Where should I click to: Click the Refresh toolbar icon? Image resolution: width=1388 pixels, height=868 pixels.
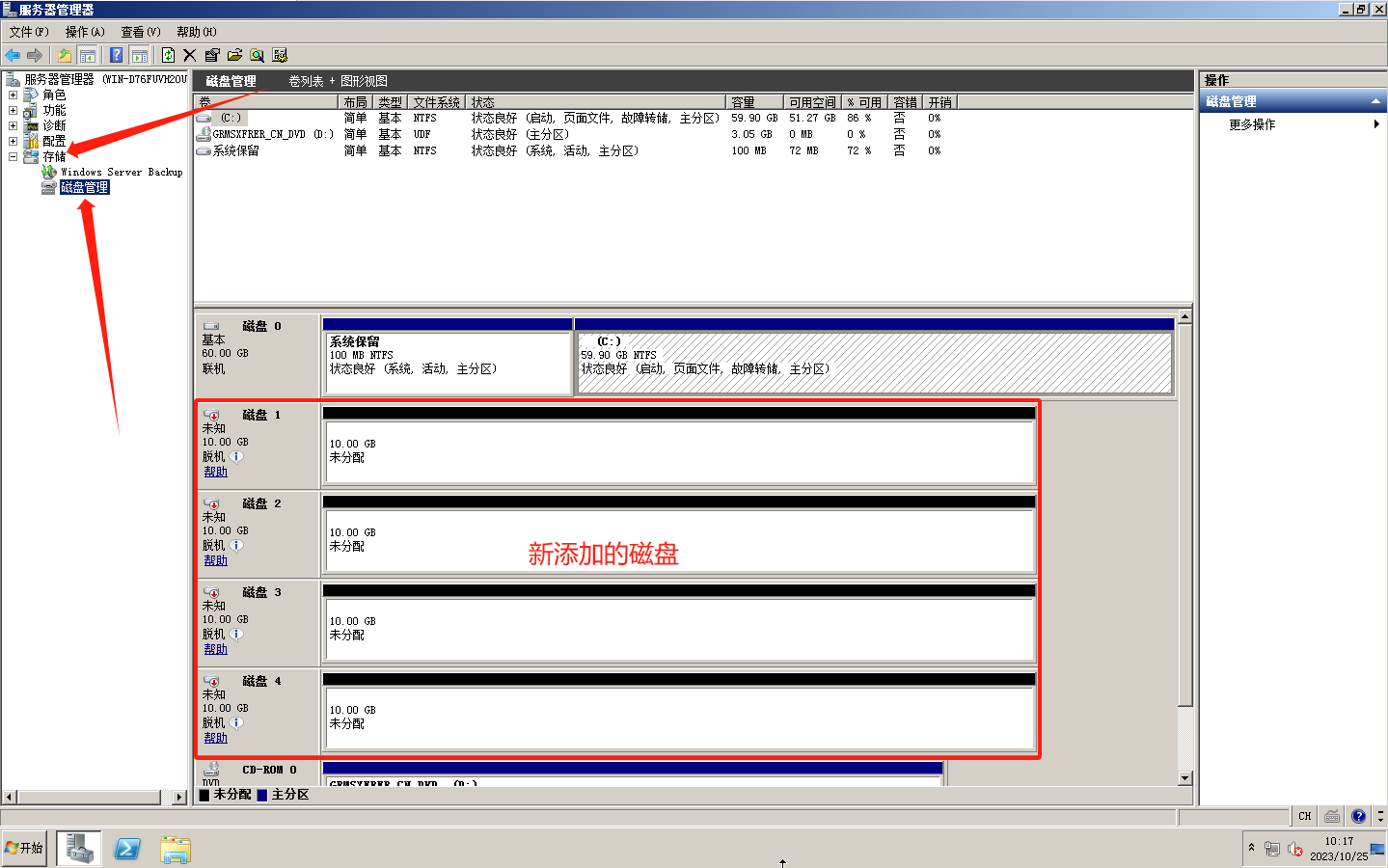click(x=168, y=56)
